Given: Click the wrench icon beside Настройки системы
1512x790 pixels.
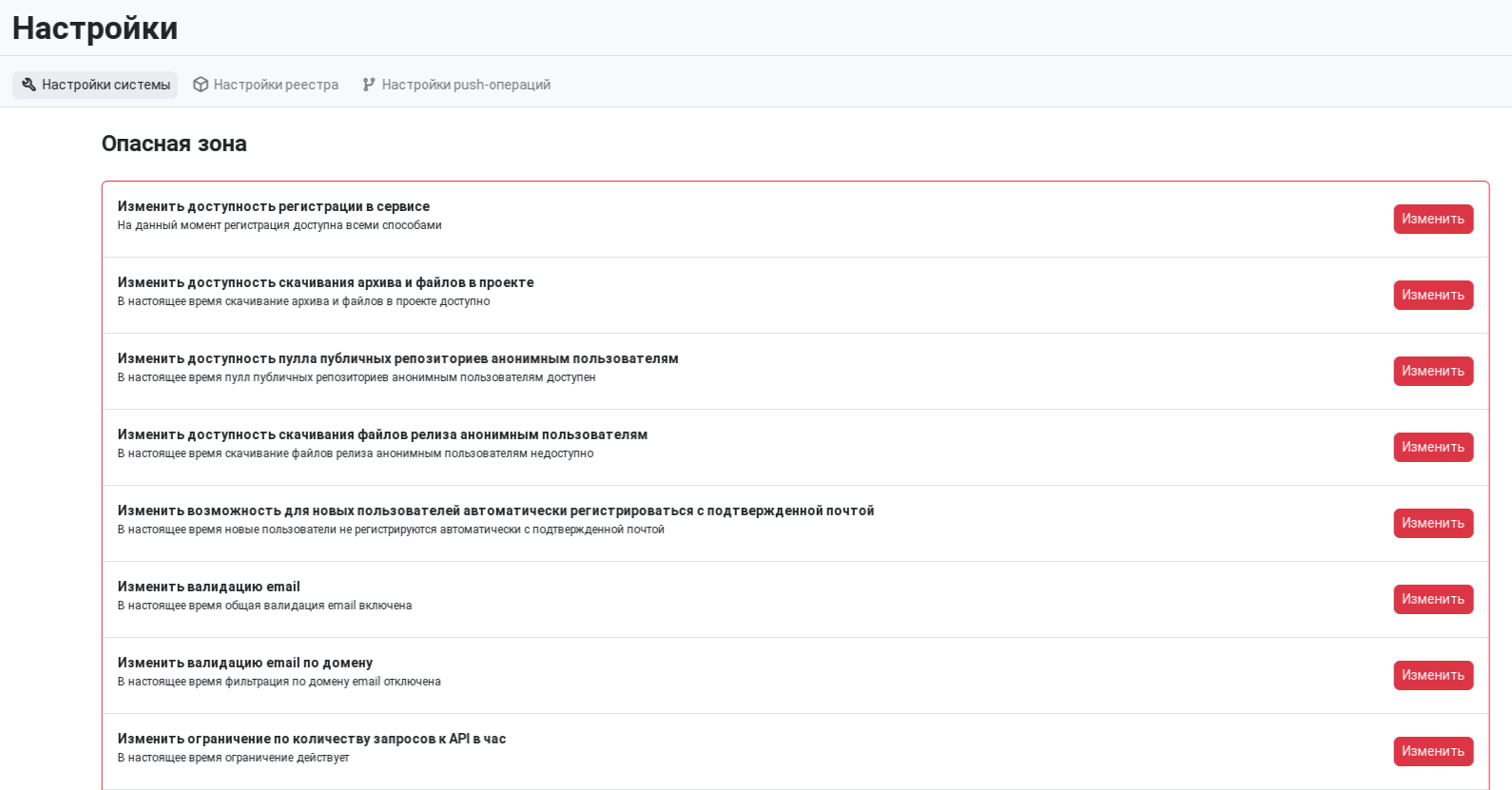Looking at the screenshot, I should (29, 85).
